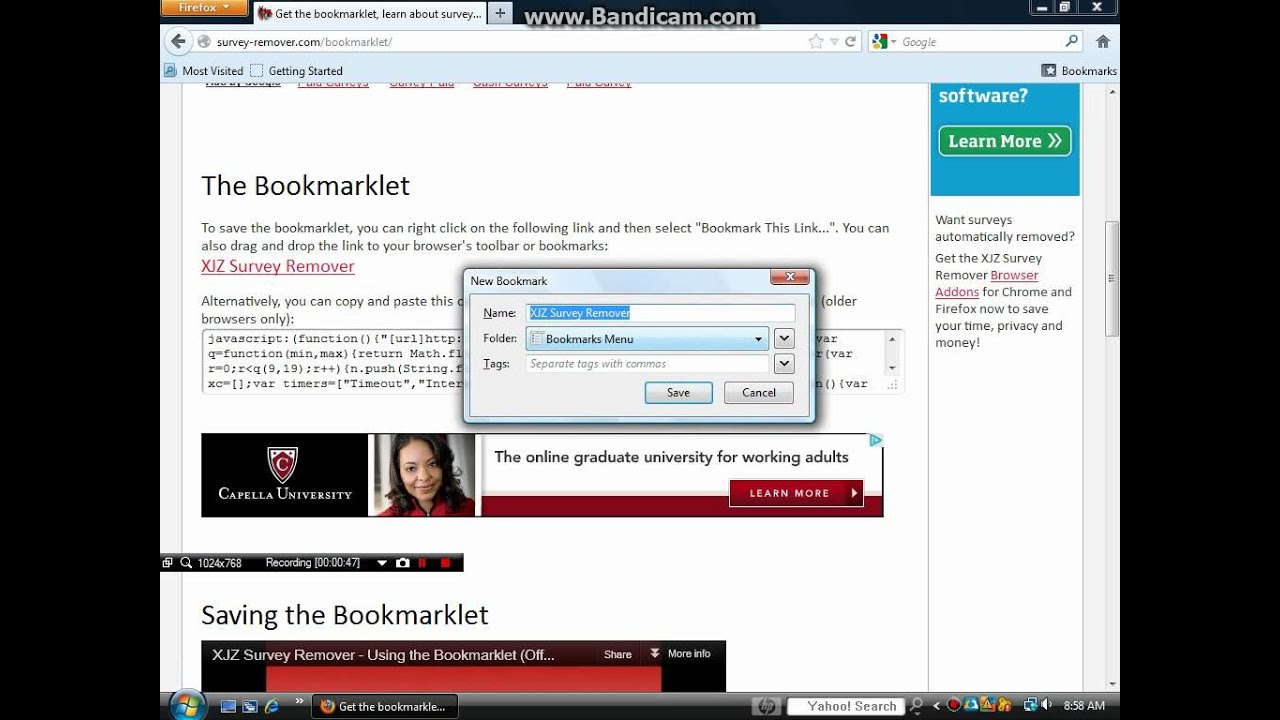Open the Google search engine selector

tap(881, 42)
